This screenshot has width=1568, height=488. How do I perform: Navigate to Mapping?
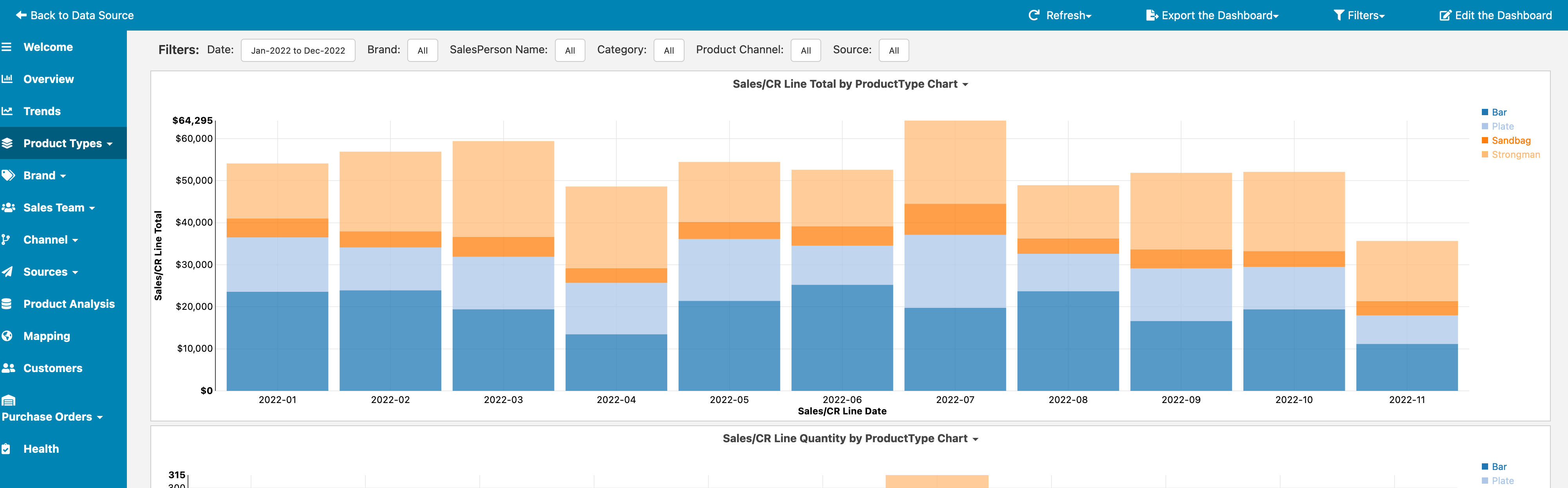[x=47, y=336]
